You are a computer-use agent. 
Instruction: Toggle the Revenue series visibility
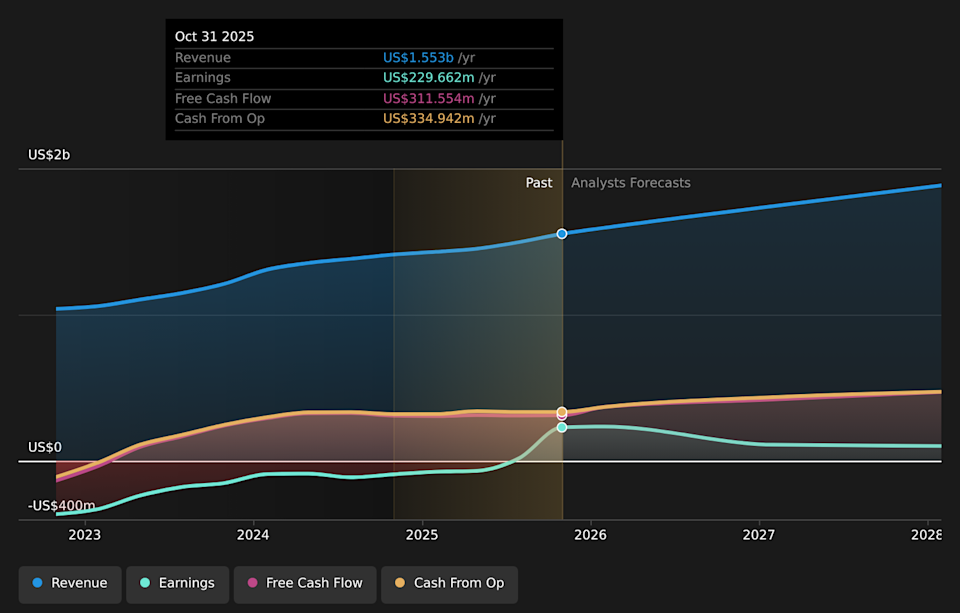point(69,583)
